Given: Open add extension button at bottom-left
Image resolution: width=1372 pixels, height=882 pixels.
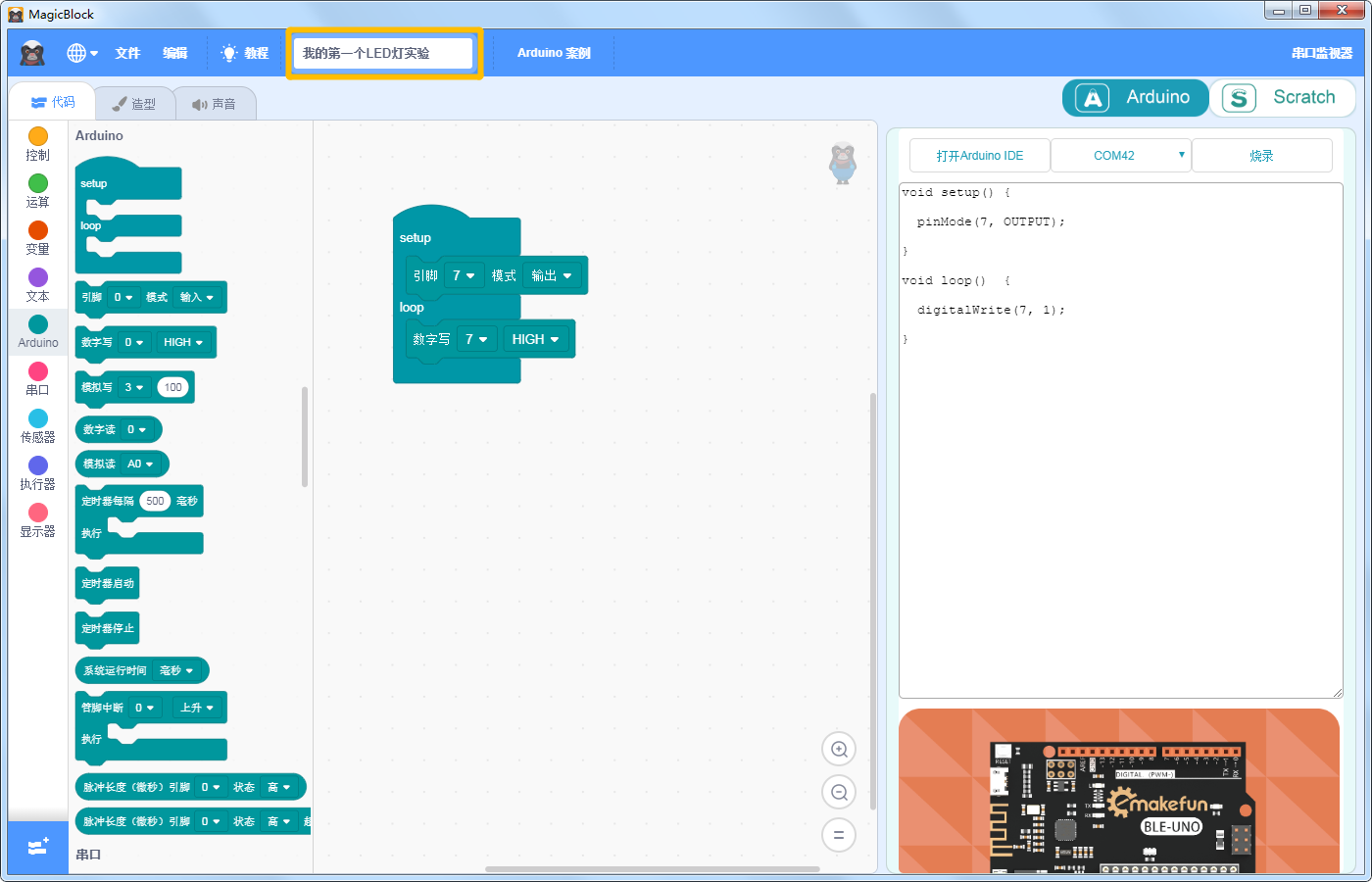Looking at the screenshot, I should click(x=38, y=847).
